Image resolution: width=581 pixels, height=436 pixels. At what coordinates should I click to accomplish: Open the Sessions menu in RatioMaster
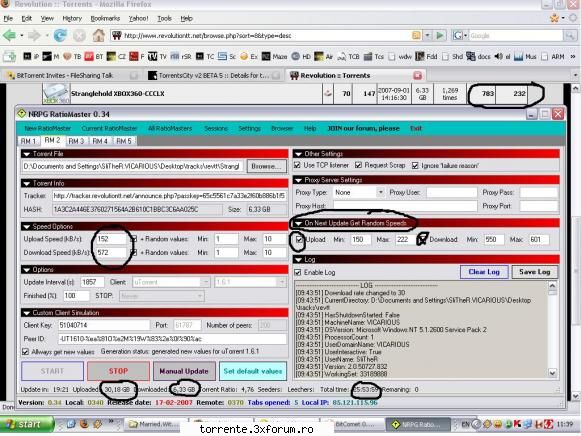(x=216, y=129)
